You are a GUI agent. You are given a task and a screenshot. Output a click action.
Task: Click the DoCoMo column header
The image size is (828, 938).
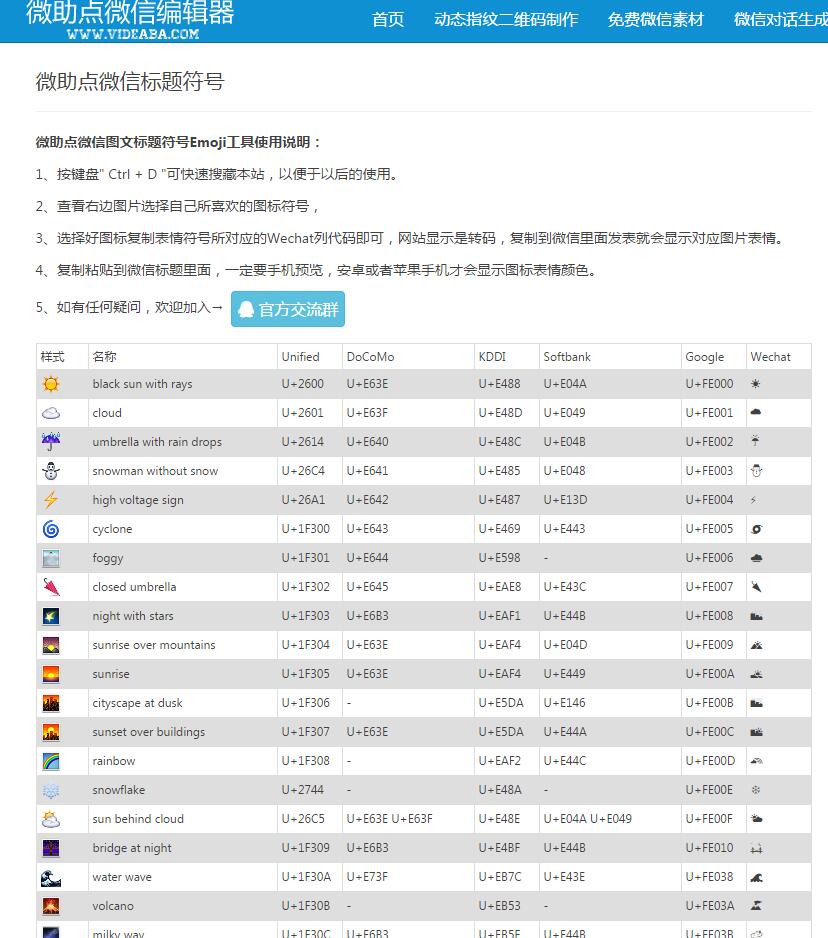[370, 357]
